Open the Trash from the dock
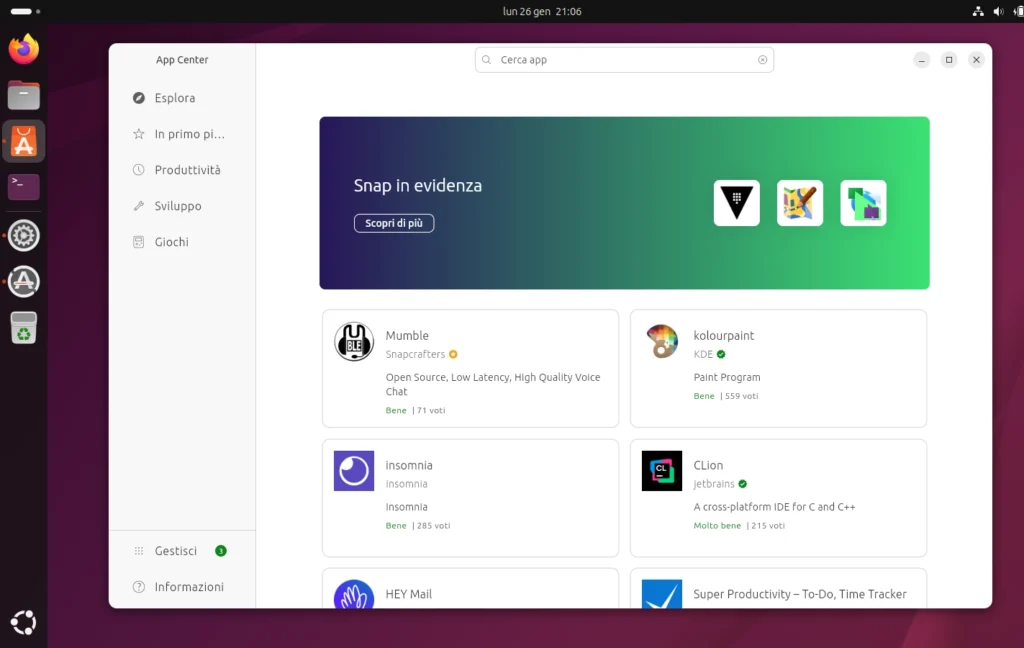Viewport: 1024px width, 648px height. 23,327
